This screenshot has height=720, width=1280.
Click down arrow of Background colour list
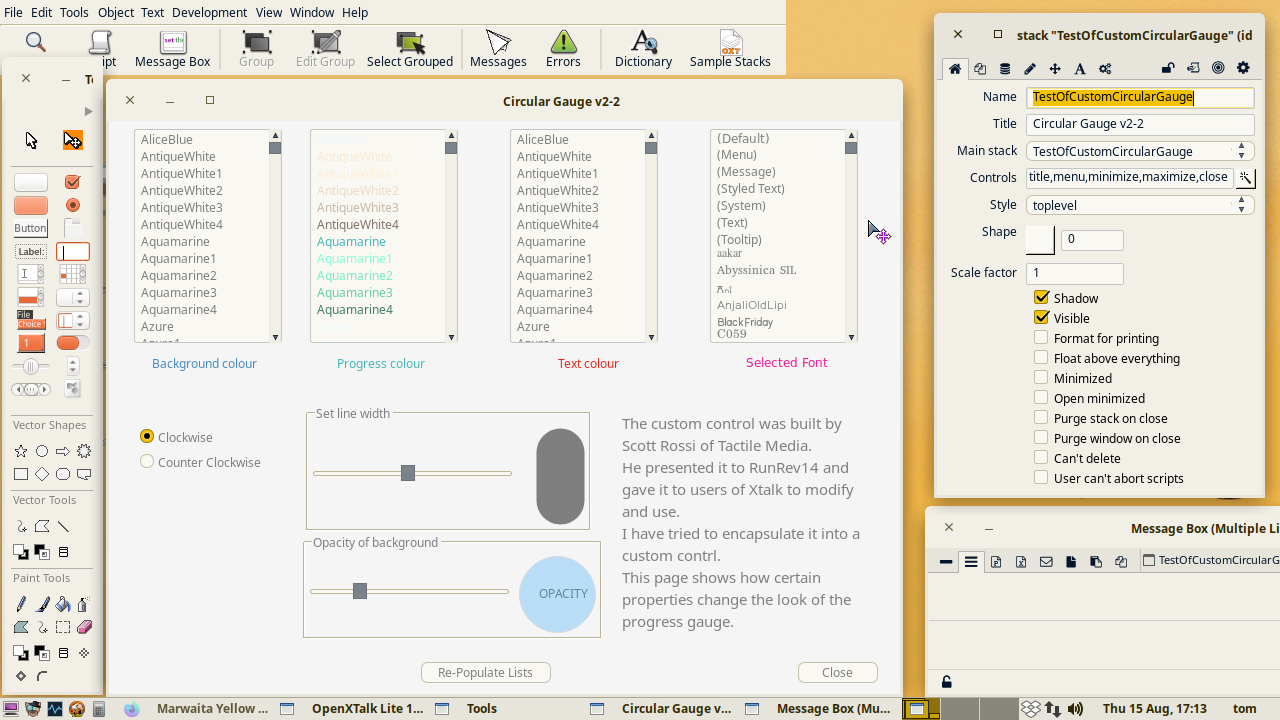[274, 338]
